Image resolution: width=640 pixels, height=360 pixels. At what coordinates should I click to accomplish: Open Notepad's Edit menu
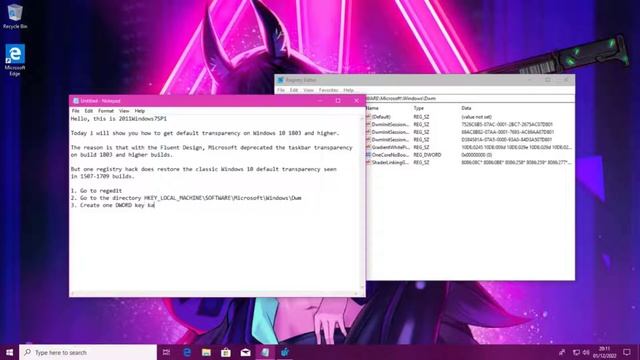89,111
